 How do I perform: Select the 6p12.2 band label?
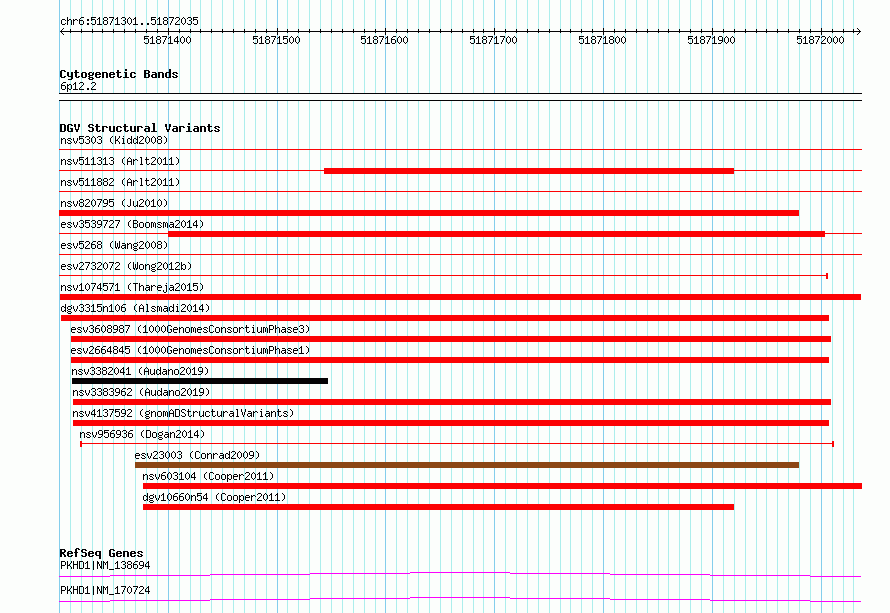(x=78, y=86)
